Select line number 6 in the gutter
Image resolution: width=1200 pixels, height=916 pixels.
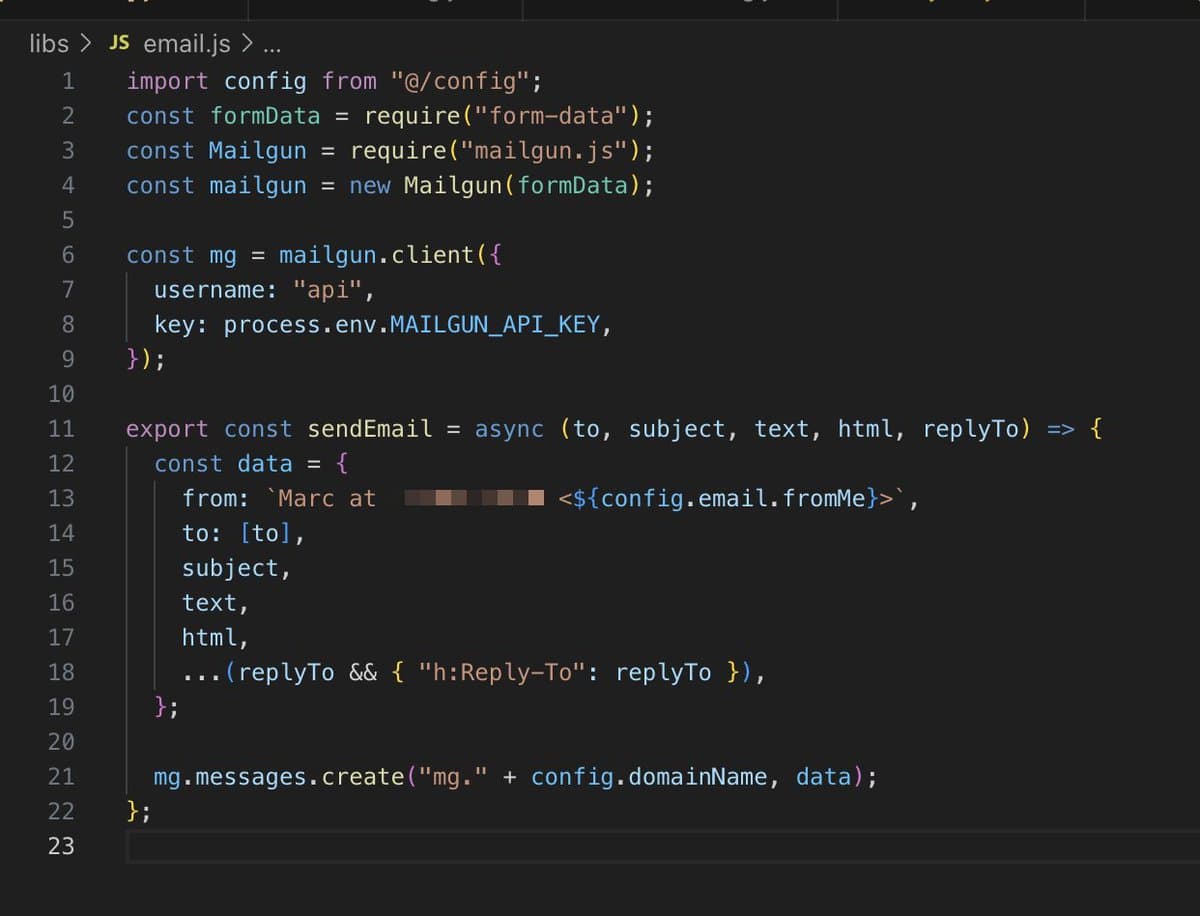(x=68, y=255)
